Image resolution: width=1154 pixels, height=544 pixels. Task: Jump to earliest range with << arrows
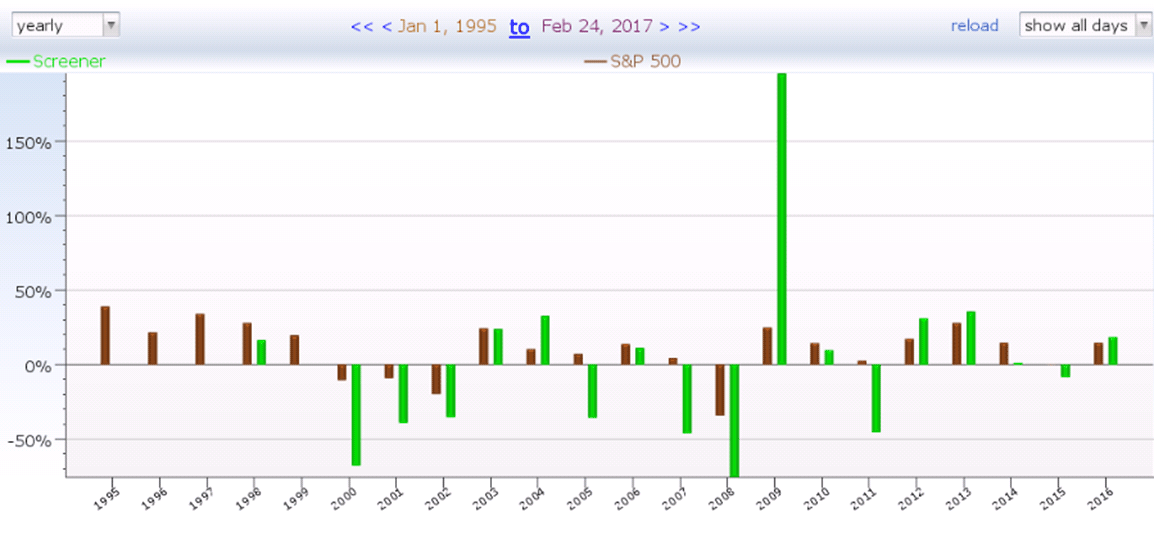click(x=363, y=27)
